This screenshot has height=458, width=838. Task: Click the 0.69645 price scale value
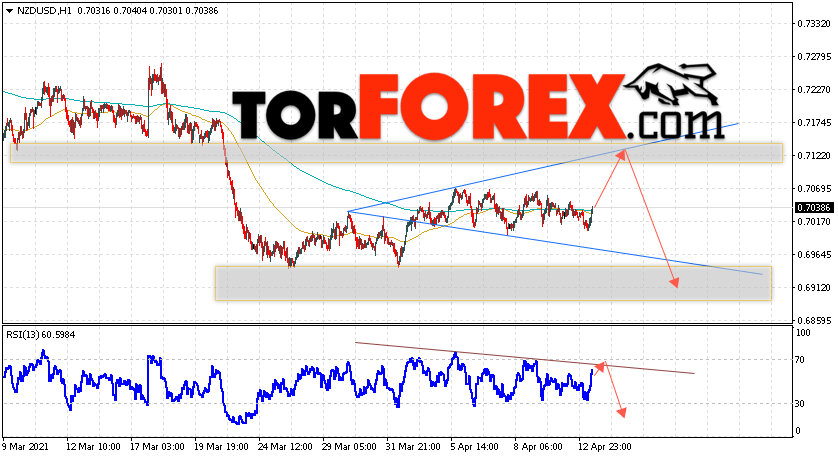pos(814,254)
